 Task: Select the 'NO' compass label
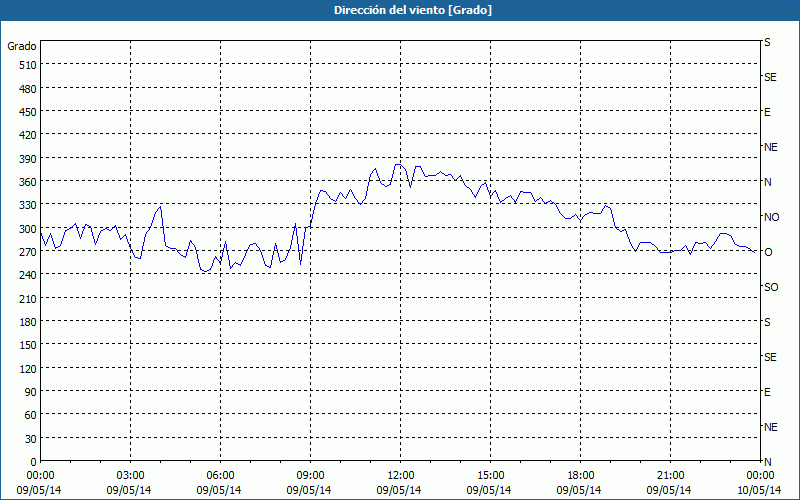coord(771,217)
